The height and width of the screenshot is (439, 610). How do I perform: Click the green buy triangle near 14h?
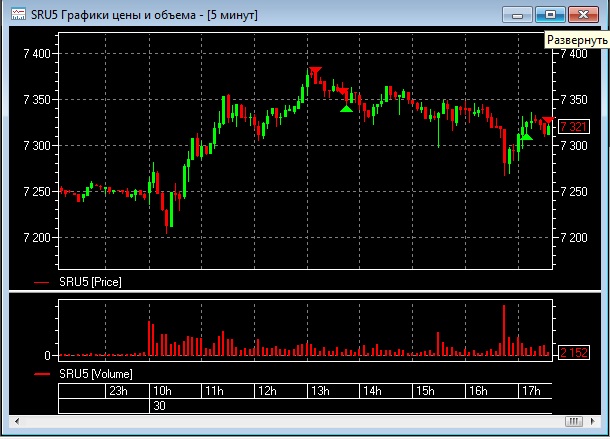(346, 109)
